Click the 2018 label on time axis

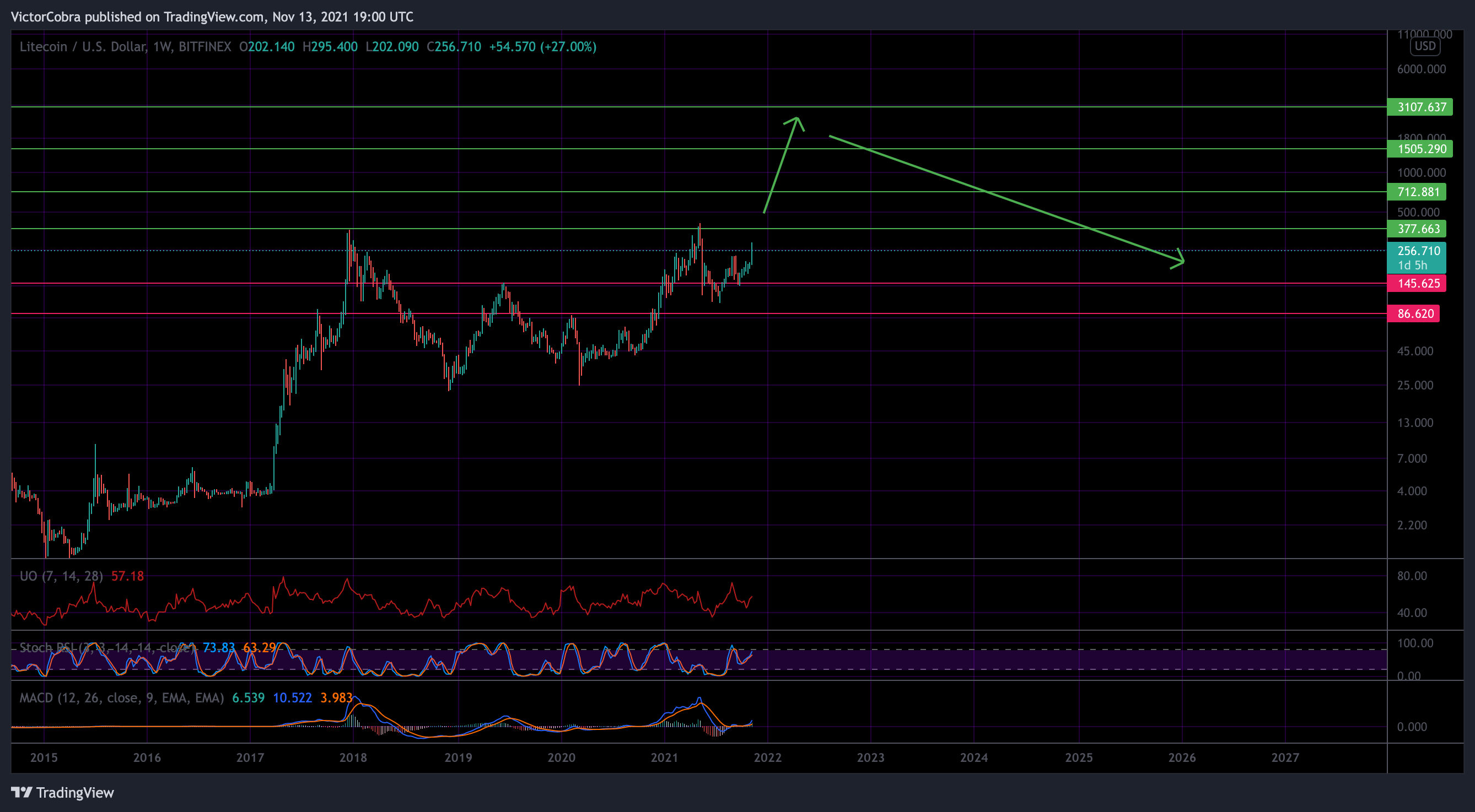pos(353,757)
